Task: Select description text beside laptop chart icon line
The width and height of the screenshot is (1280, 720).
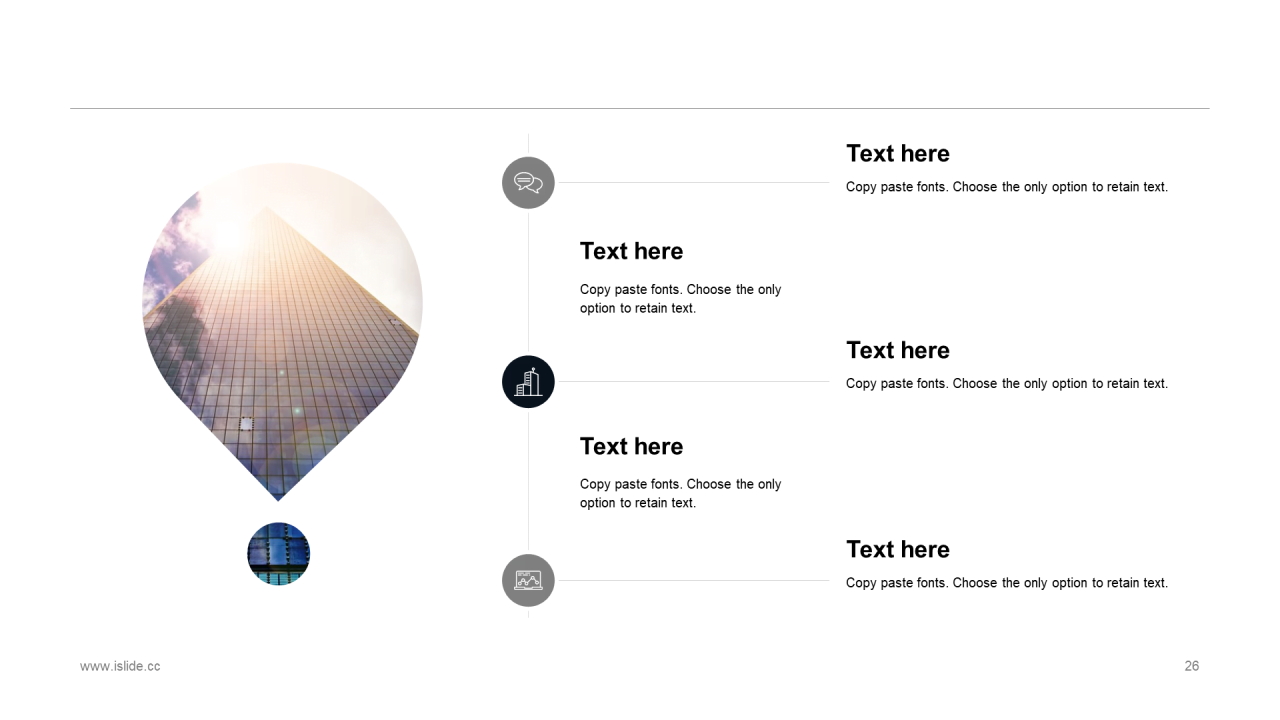Action: pyautogui.click(x=1007, y=583)
